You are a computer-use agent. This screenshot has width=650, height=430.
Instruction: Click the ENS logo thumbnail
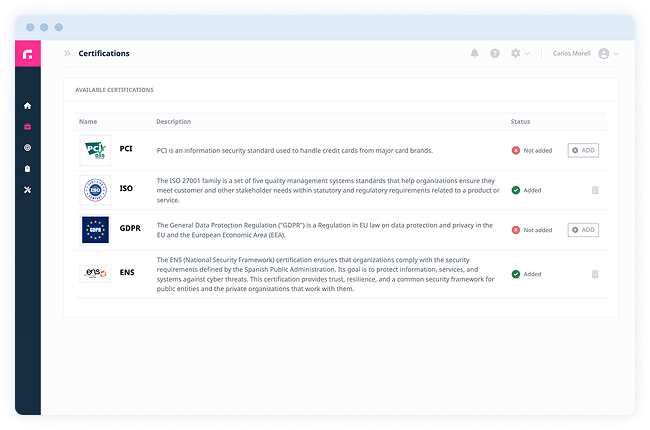95,273
